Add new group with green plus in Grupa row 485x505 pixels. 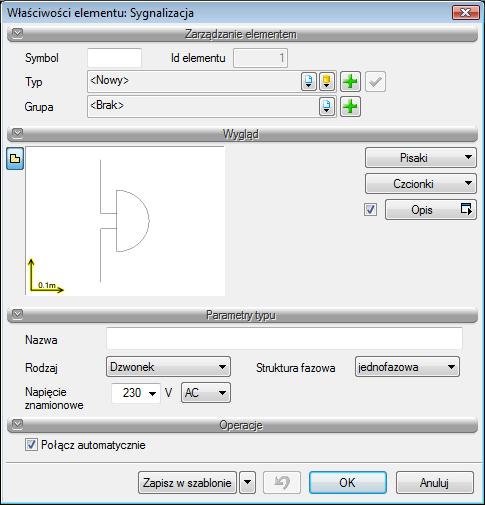click(x=350, y=107)
